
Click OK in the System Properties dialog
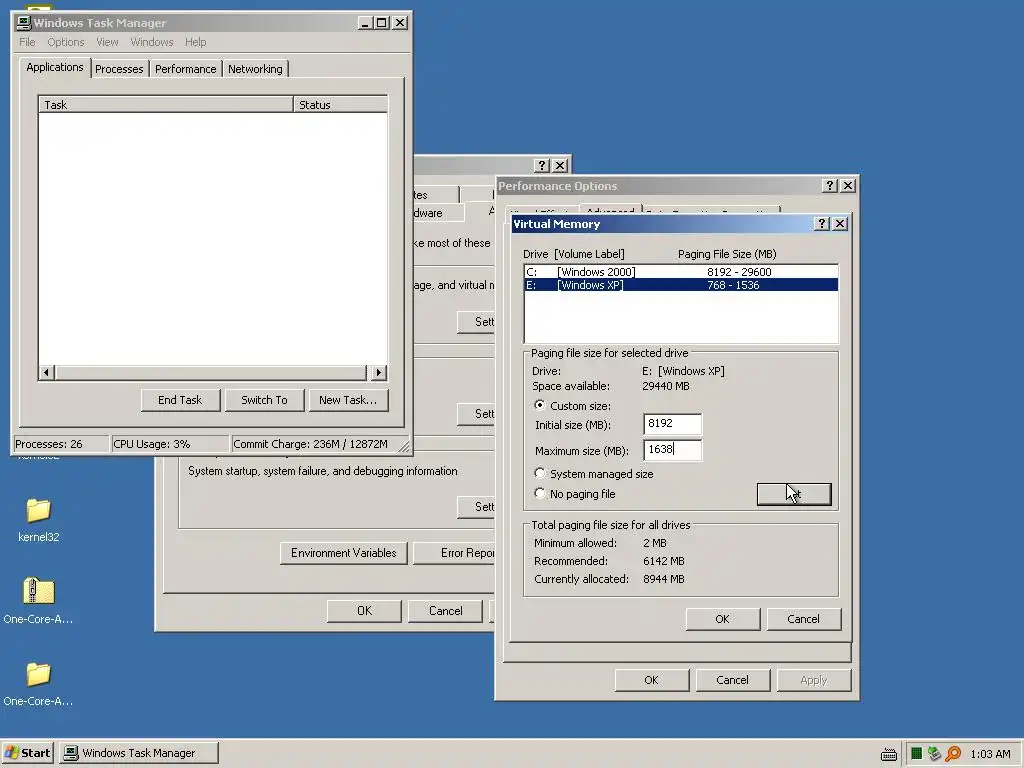tap(364, 611)
